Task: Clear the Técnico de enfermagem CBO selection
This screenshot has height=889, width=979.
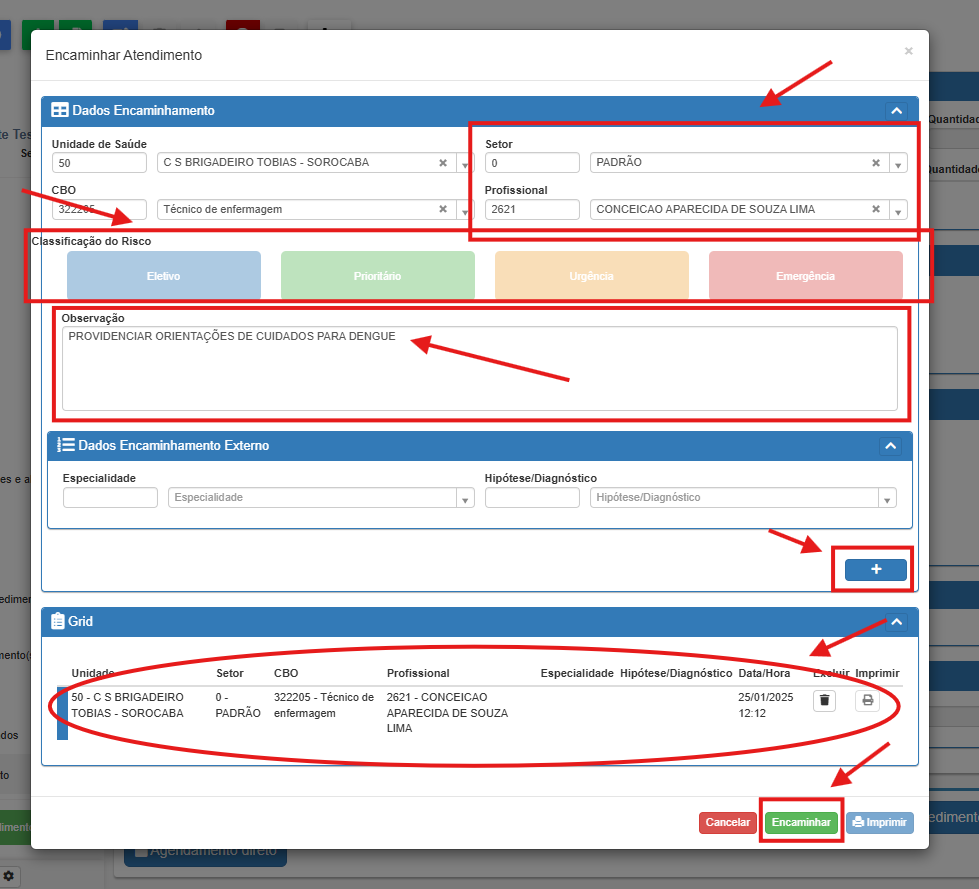Action: [443, 210]
